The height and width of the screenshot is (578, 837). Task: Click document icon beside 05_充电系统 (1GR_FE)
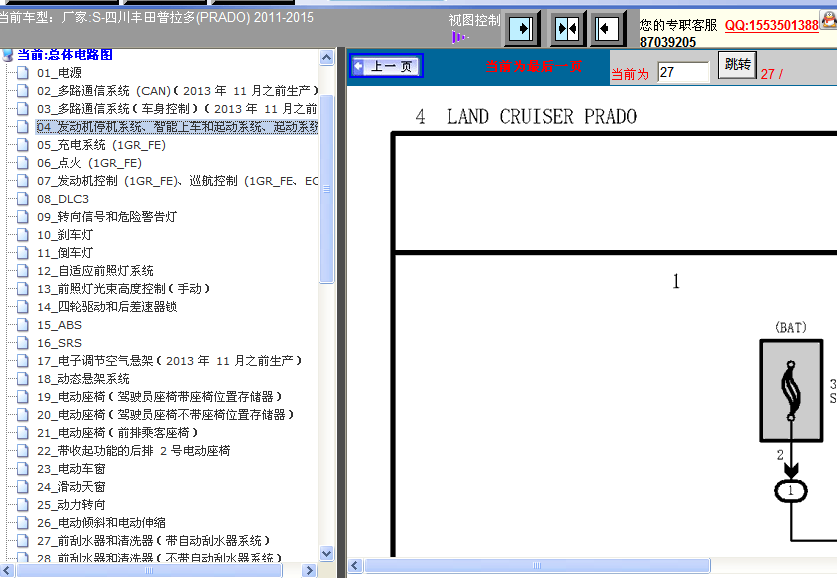22,145
